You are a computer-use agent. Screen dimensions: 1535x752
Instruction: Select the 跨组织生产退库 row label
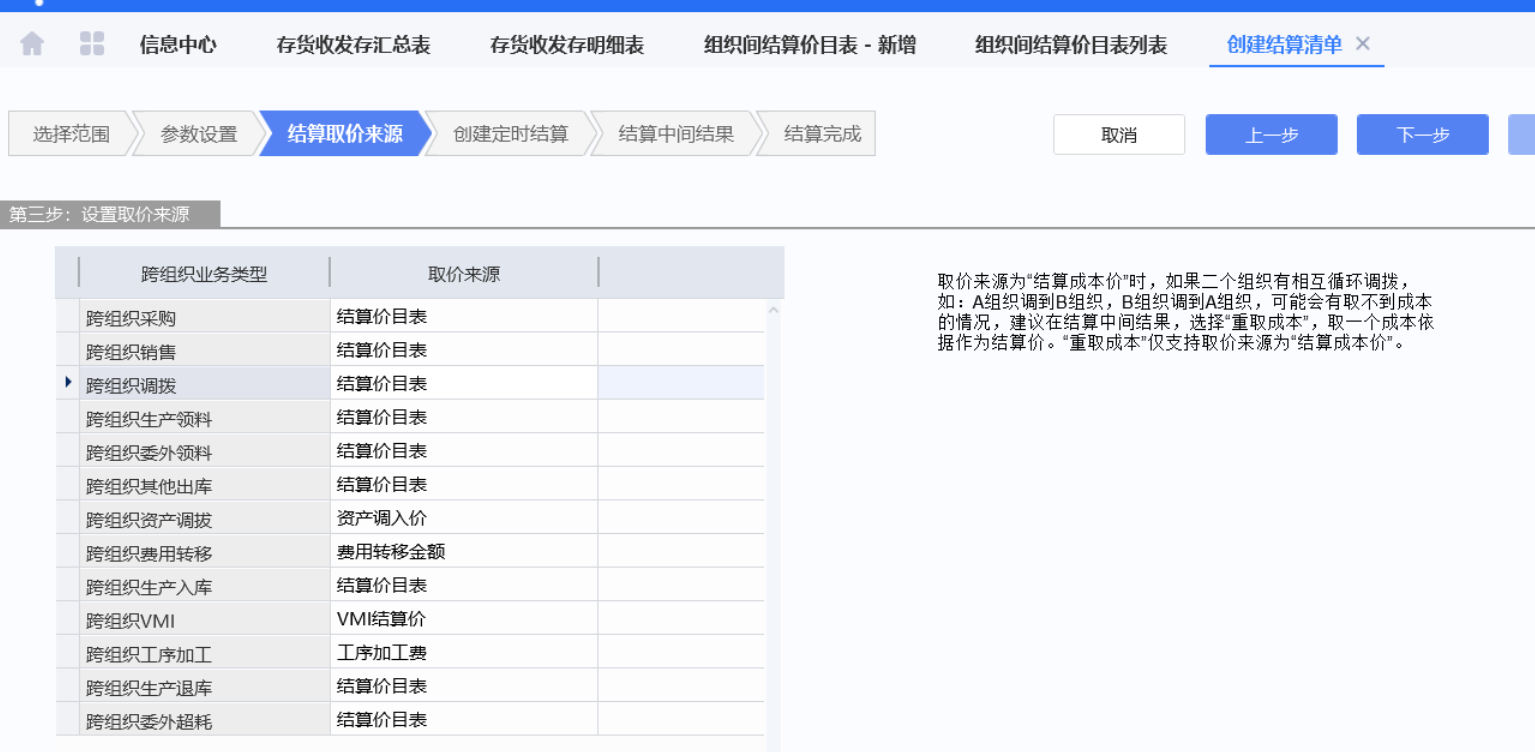click(x=205, y=686)
